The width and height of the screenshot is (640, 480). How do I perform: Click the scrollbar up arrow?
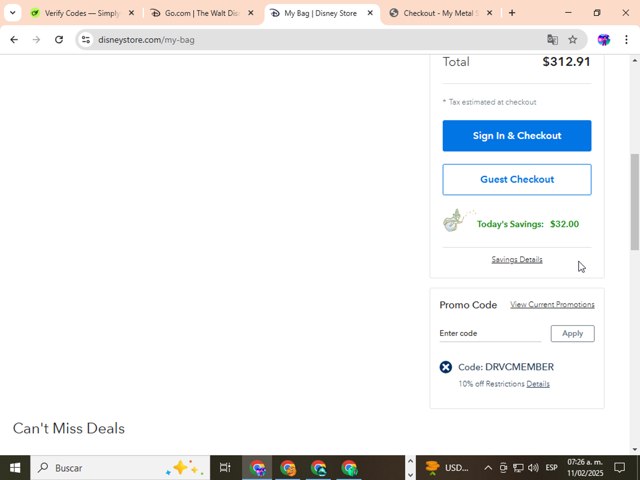[x=635, y=60]
